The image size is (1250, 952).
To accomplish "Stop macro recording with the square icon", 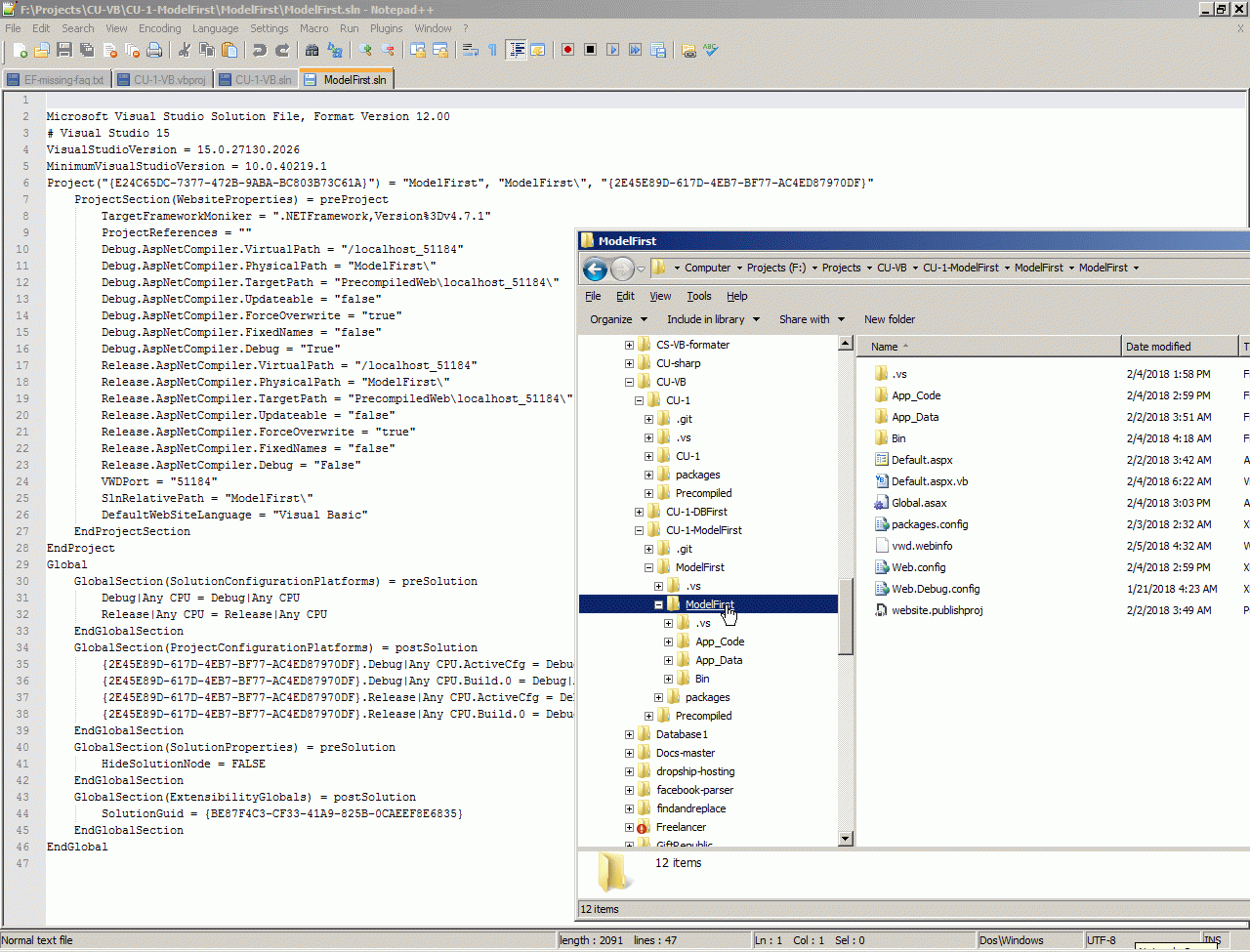I will click(590, 50).
